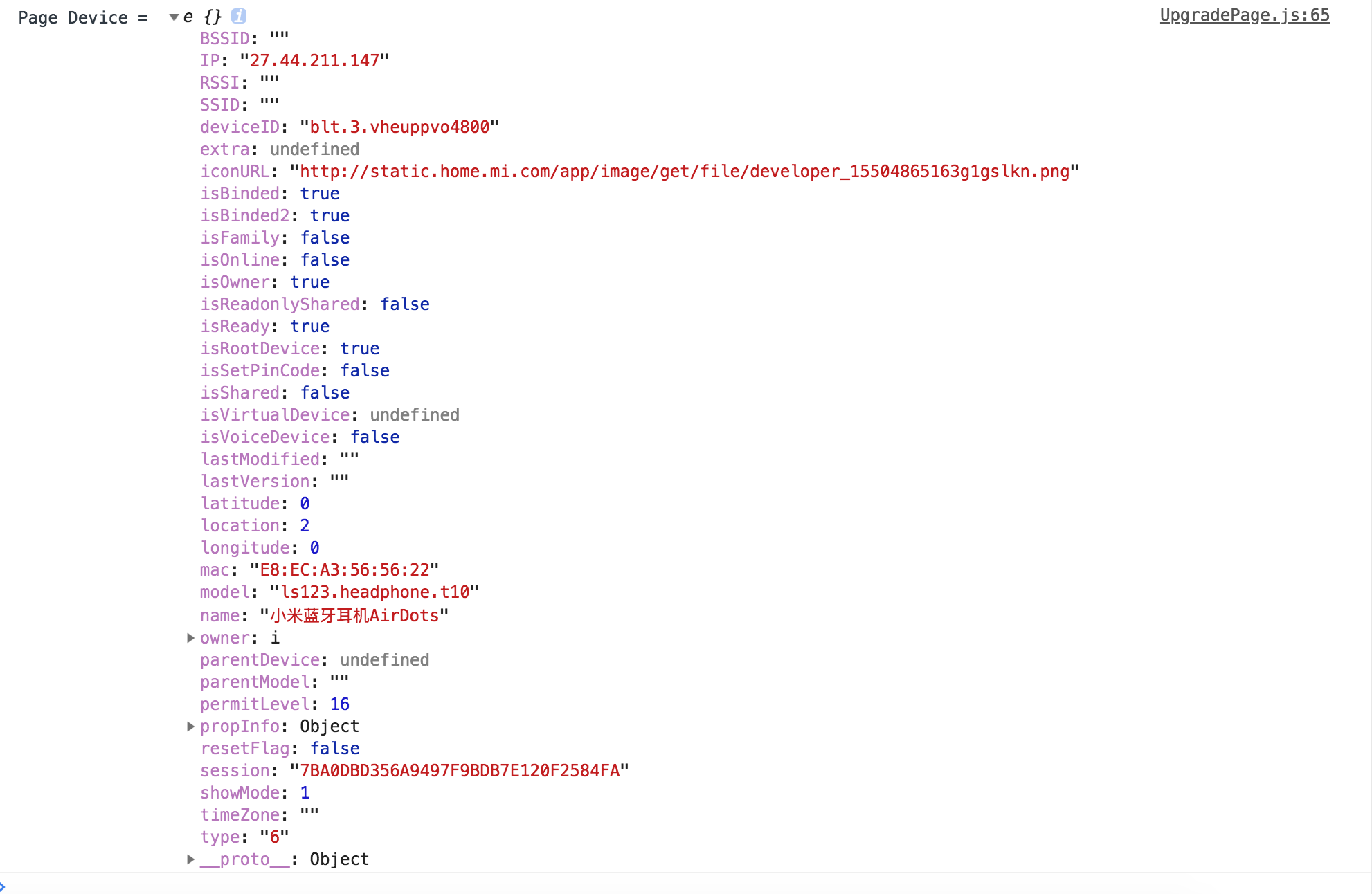Click the name value 小米蓝牙耳机AirDots
The width and height of the screenshot is (1372, 894).
tap(352, 615)
